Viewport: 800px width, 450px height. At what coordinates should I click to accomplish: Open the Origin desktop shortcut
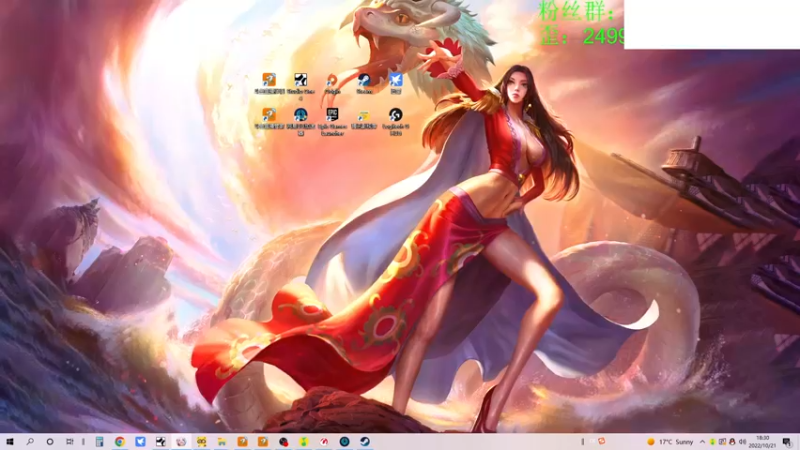pos(332,83)
